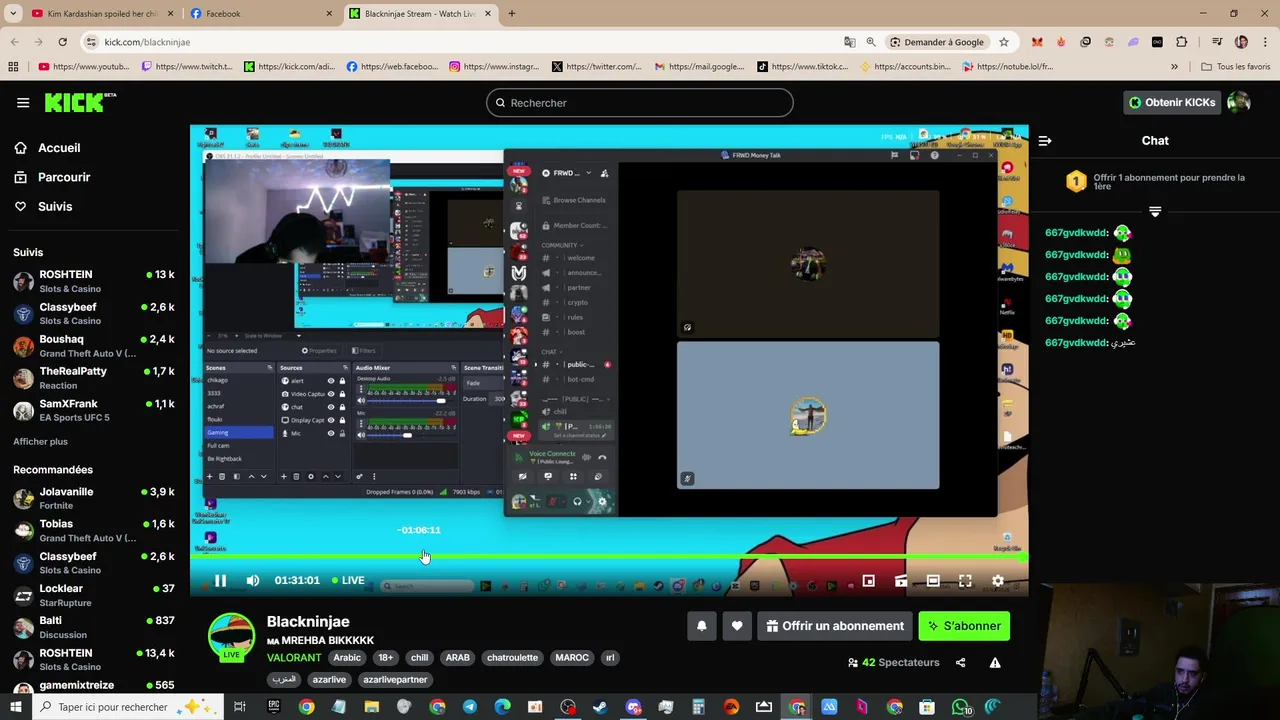Click Offrir un abonnement button

click(835, 626)
